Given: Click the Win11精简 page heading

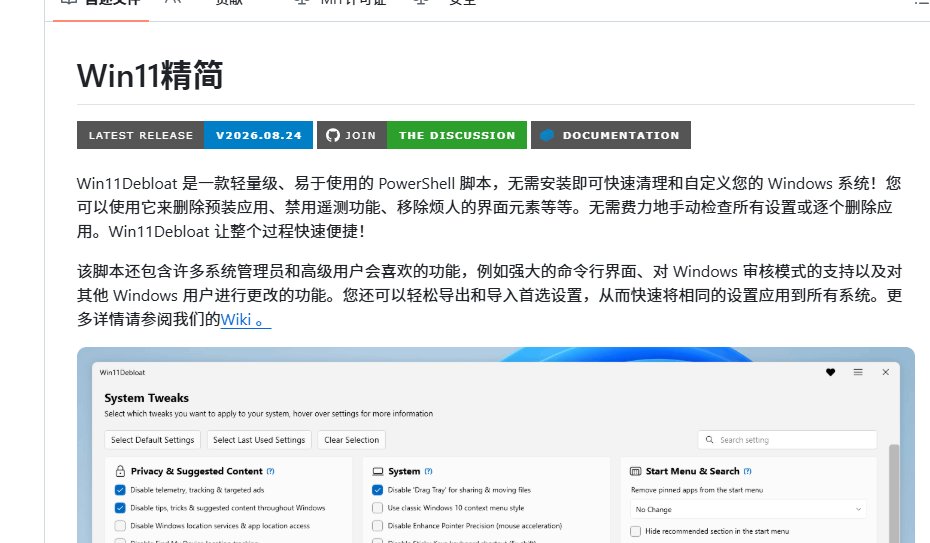Looking at the screenshot, I should pos(150,75).
